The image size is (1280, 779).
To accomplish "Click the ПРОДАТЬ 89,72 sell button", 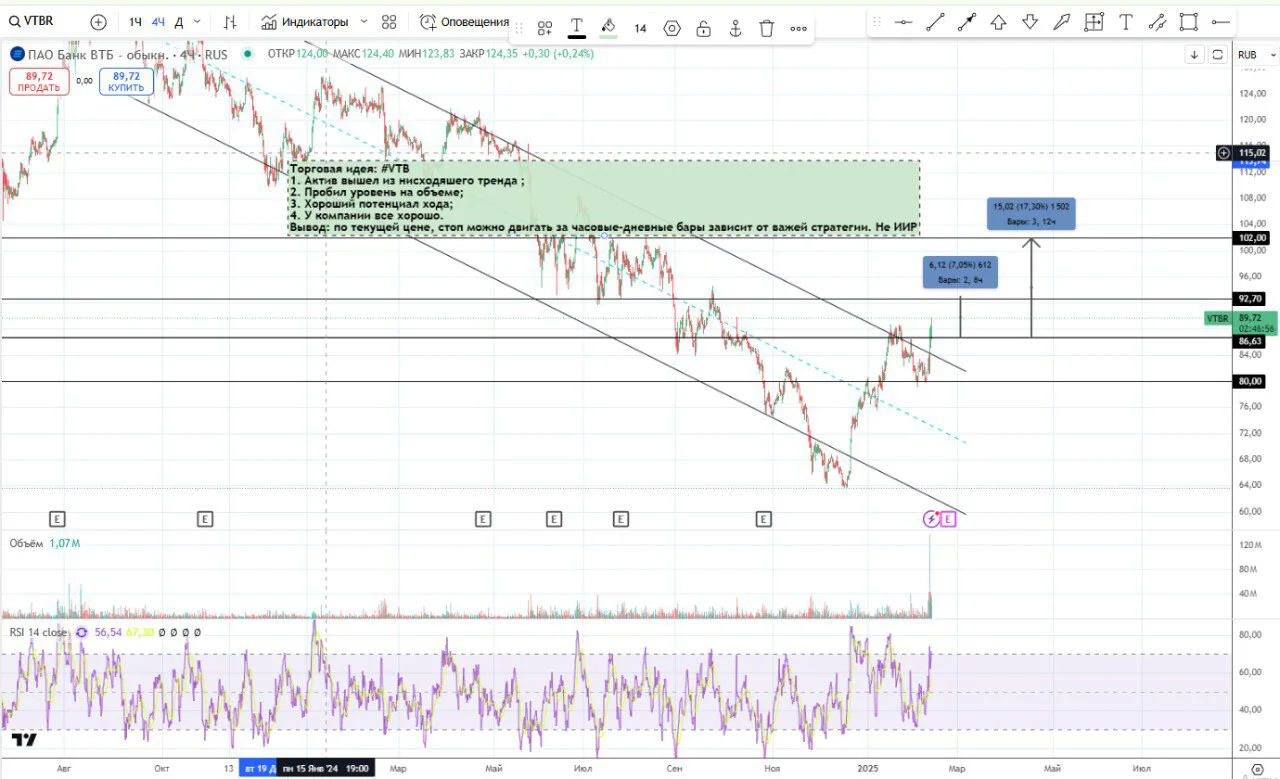I will point(39,81).
